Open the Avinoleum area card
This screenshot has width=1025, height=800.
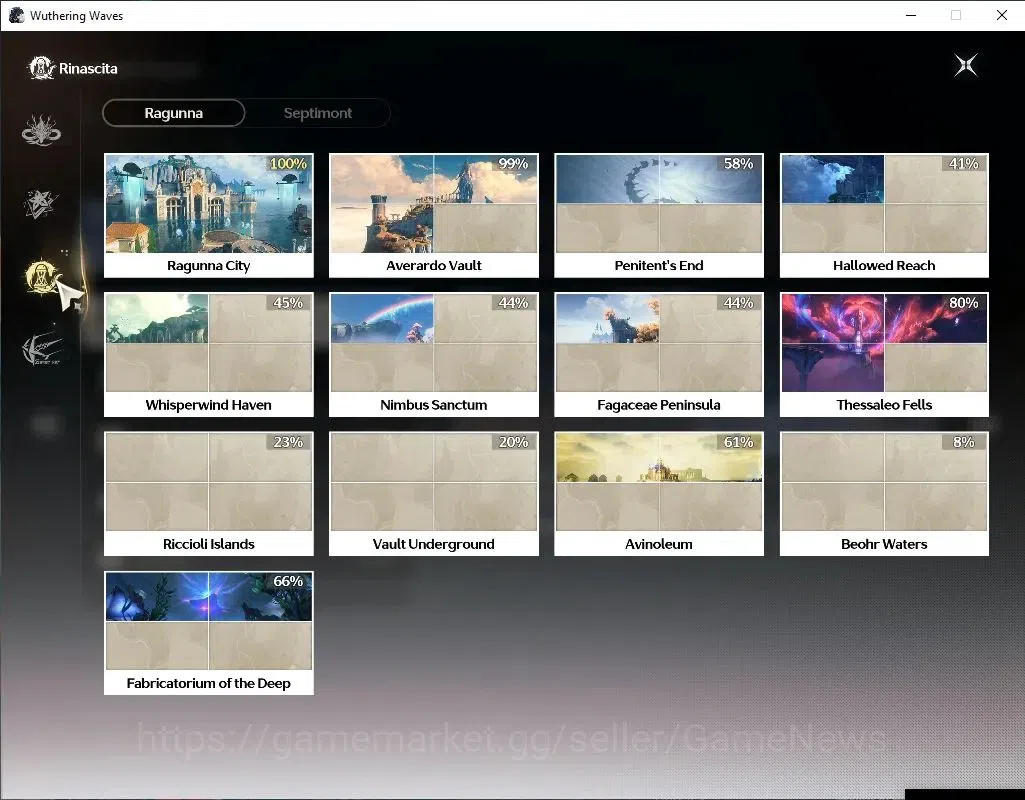click(x=659, y=493)
